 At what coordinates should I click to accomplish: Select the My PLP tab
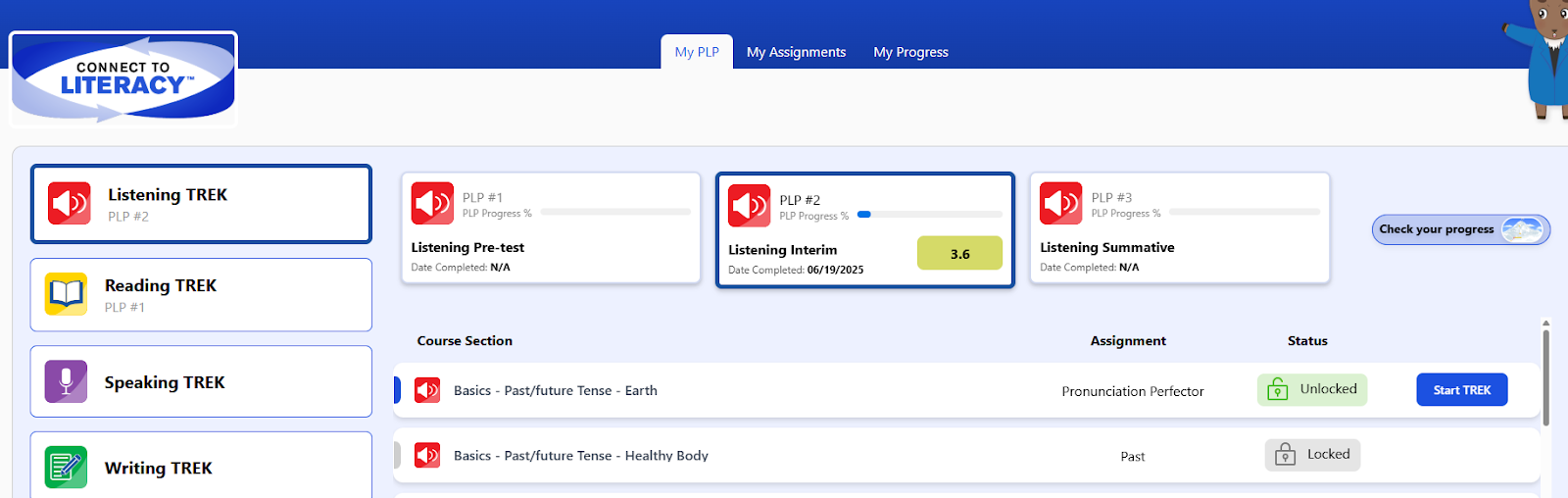pos(697,52)
